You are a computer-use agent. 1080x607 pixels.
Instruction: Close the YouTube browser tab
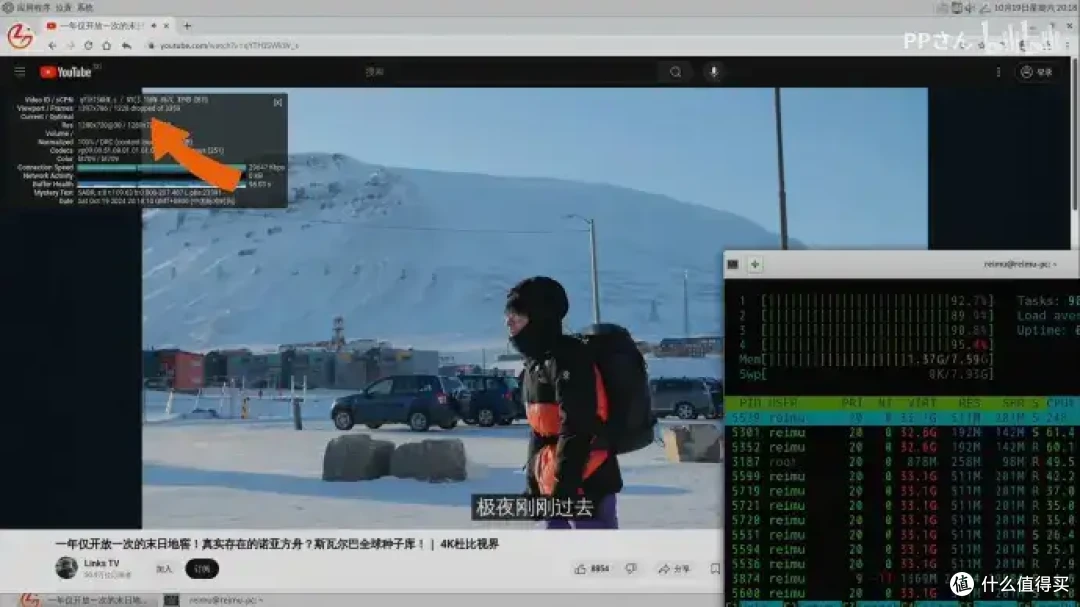(166, 25)
